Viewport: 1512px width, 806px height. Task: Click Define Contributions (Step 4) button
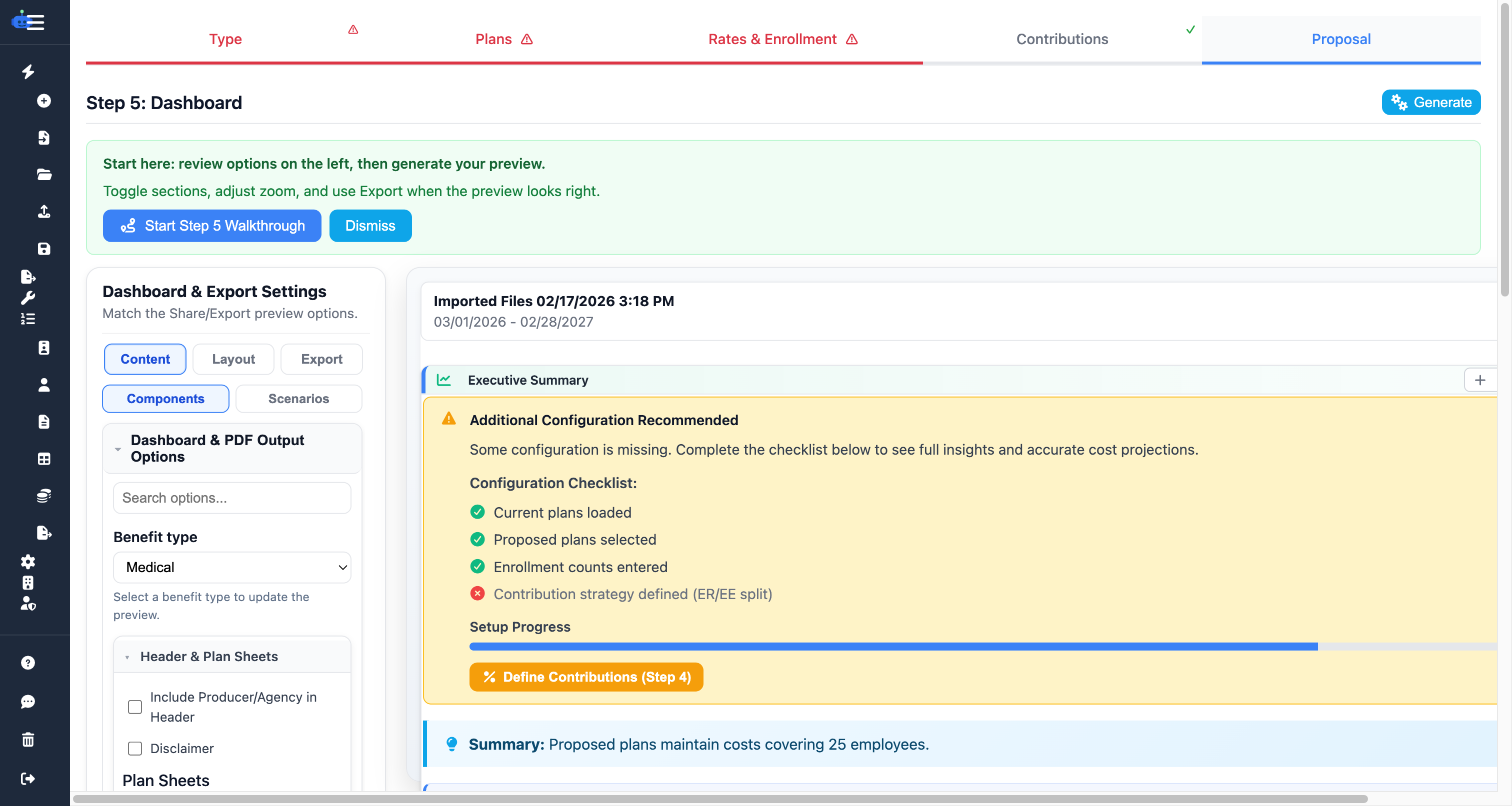586,677
